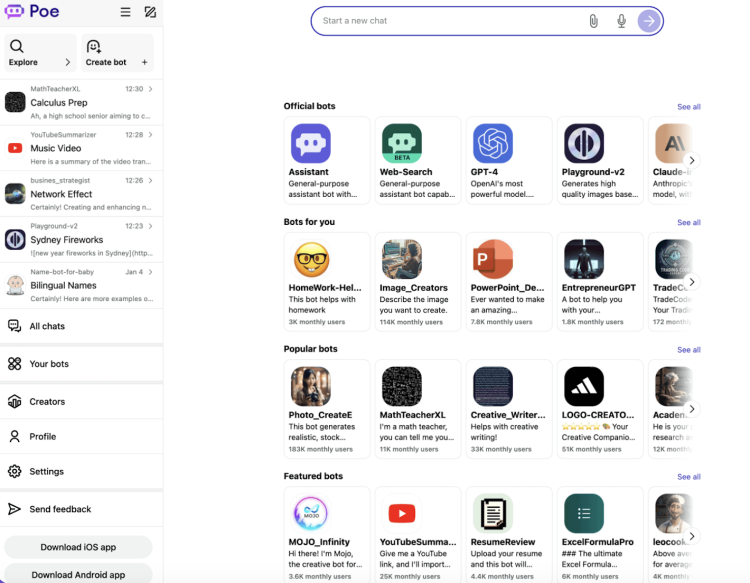
Task: Open the PowerPoint bot icon
Action: pyautogui.click(x=493, y=259)
